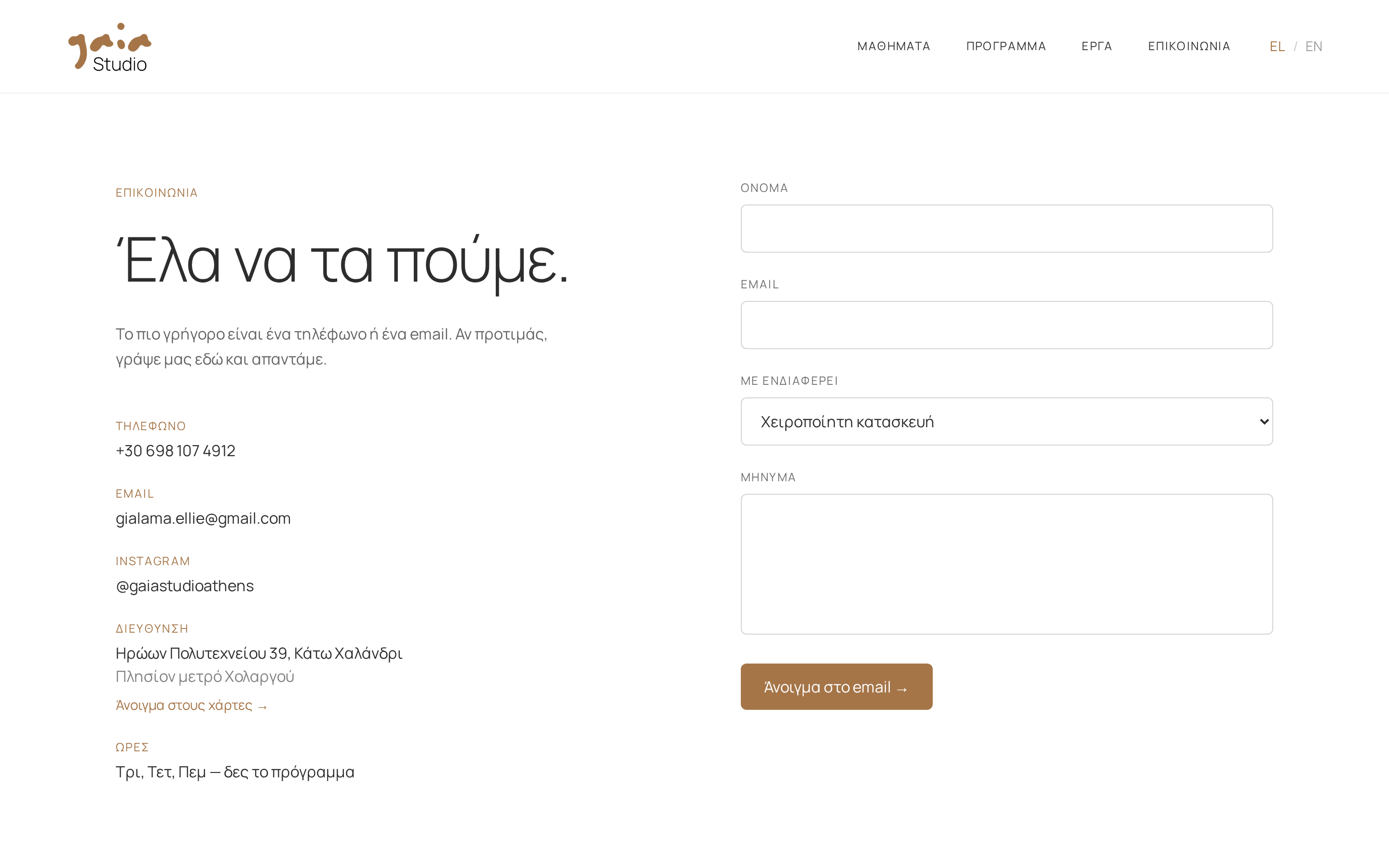Call the phone number +30 698 107 4912
The image size is (1389, 868).
pos(175,451)
